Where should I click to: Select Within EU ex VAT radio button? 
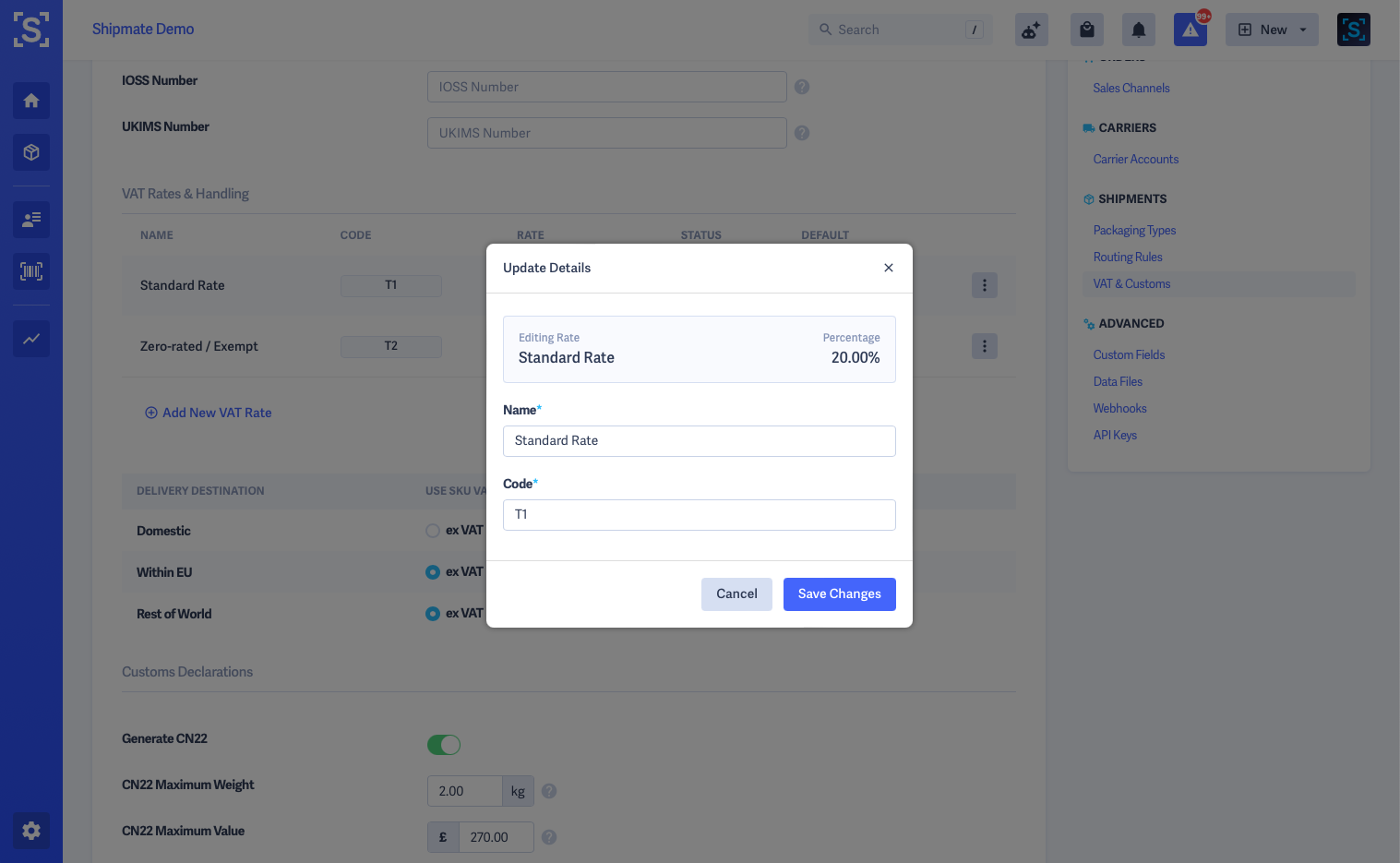pos(433,572)
